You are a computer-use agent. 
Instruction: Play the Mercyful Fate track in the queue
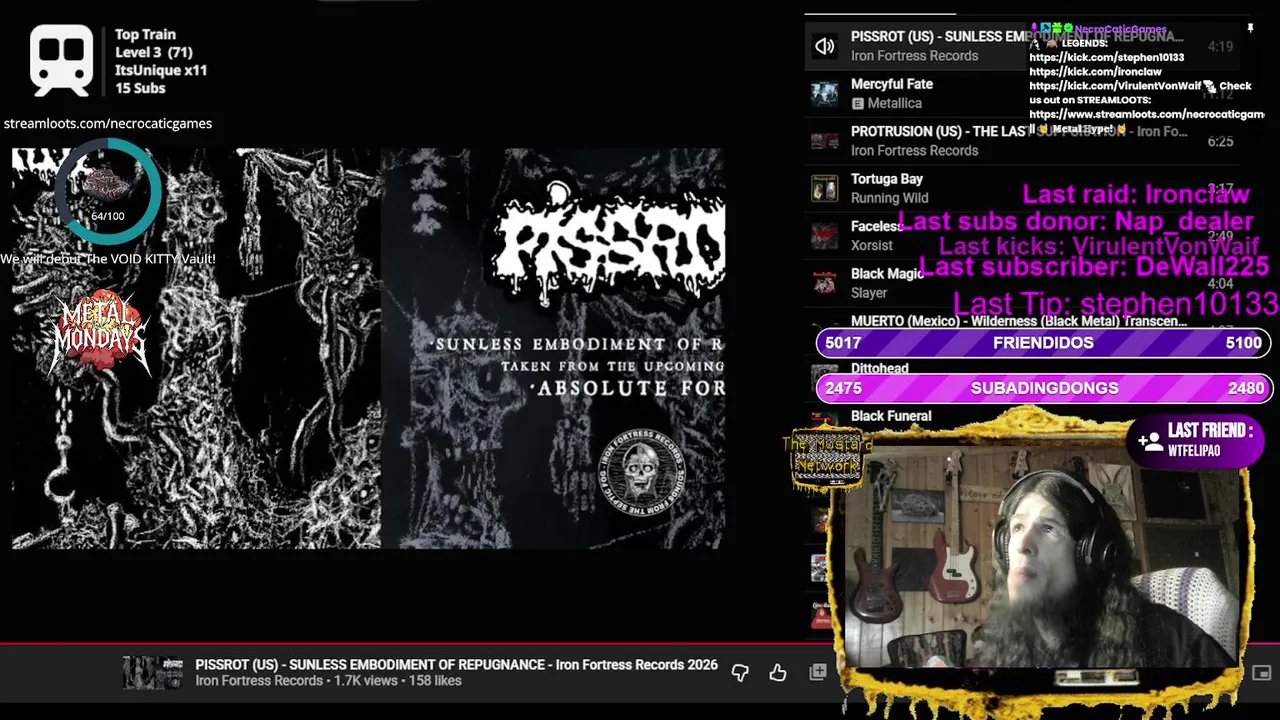pyautogui.click(x=892, y=84)
